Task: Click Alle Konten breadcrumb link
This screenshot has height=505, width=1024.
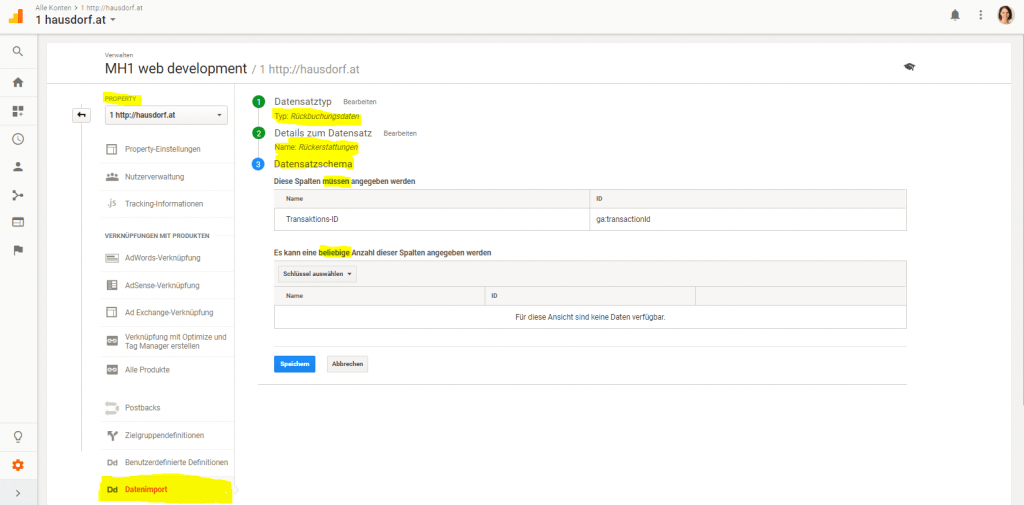Action: click(52, 7)
